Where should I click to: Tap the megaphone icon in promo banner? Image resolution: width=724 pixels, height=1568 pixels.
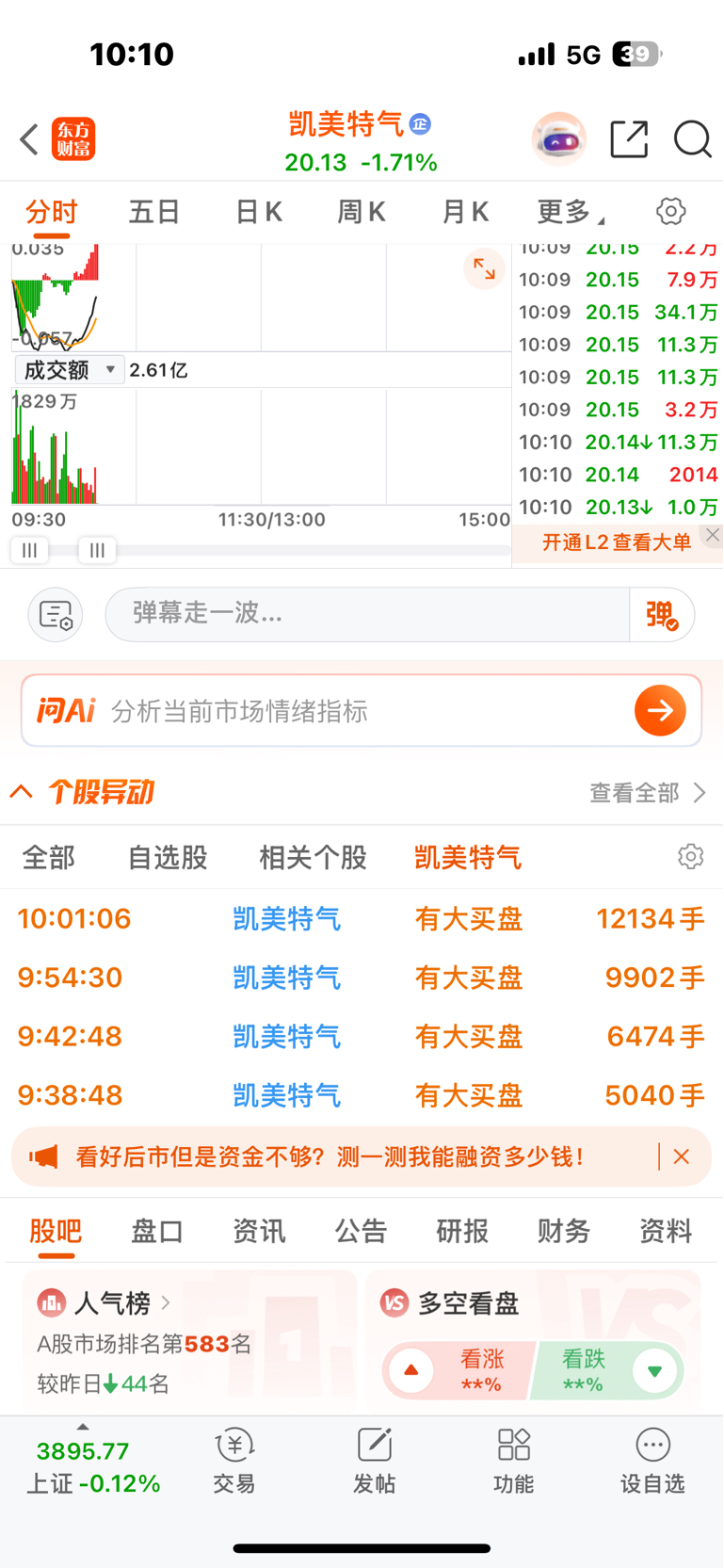tap(43, 1156)
